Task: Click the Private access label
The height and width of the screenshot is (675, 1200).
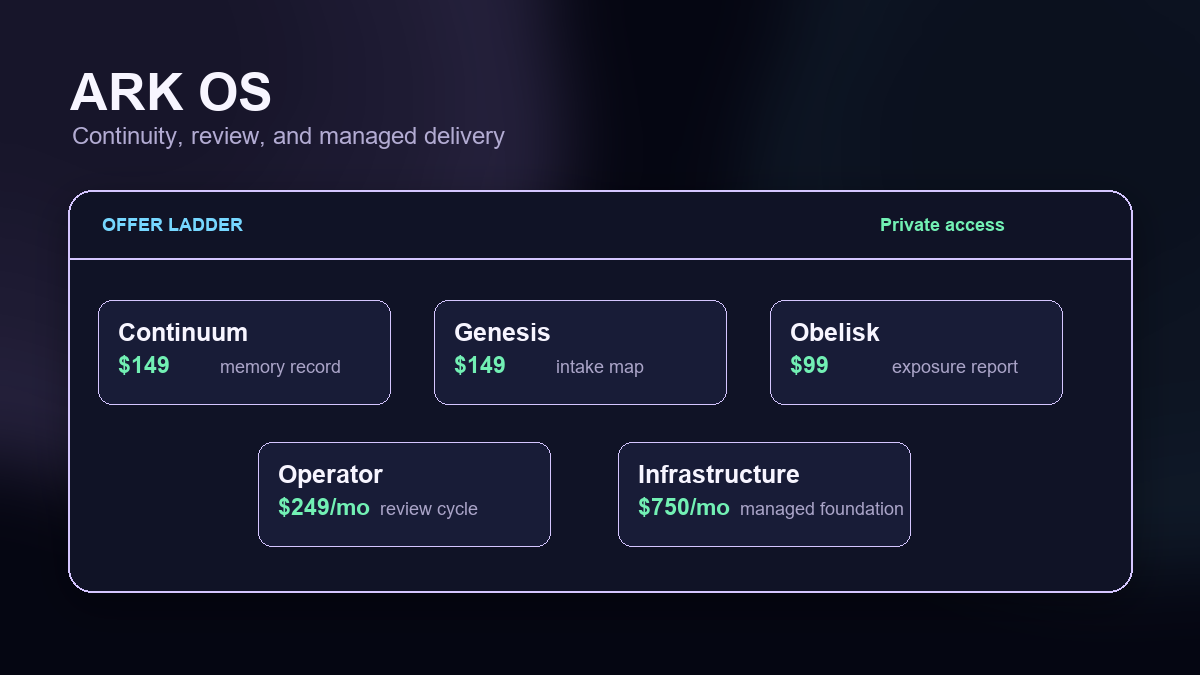Action: tap(942, 225)
